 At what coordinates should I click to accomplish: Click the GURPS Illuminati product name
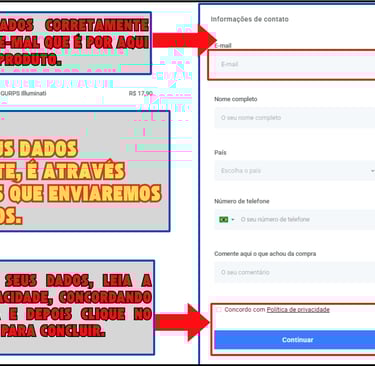click(x=23, y=93)
